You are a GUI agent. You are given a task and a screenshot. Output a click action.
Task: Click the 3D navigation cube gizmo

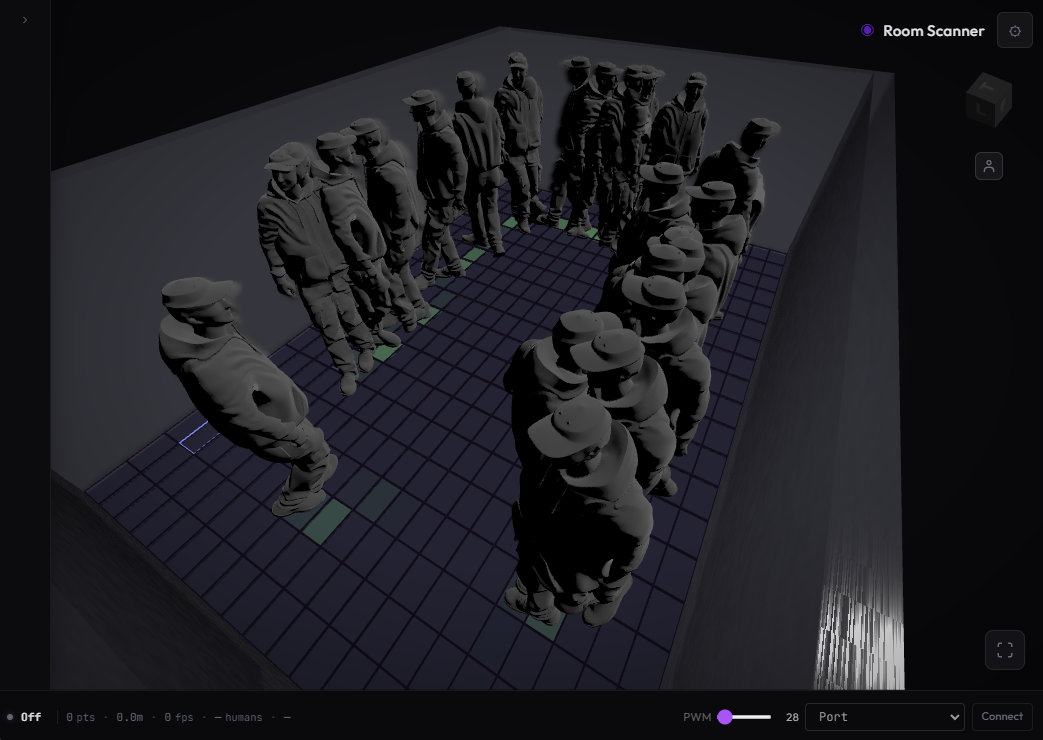pos(989,99)
